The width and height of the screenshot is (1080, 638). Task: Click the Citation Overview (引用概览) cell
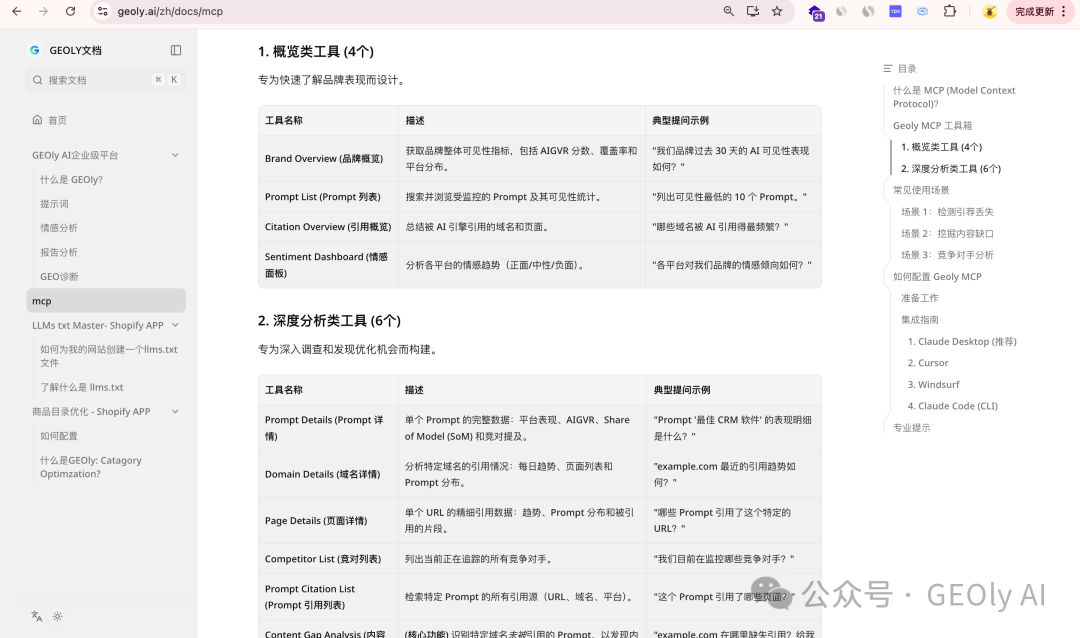[329, 227]
